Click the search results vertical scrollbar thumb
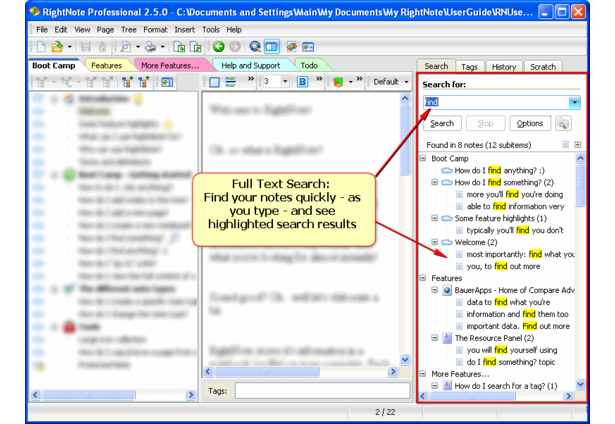Viewport: 615px width, 424px height. pos(580,185)
